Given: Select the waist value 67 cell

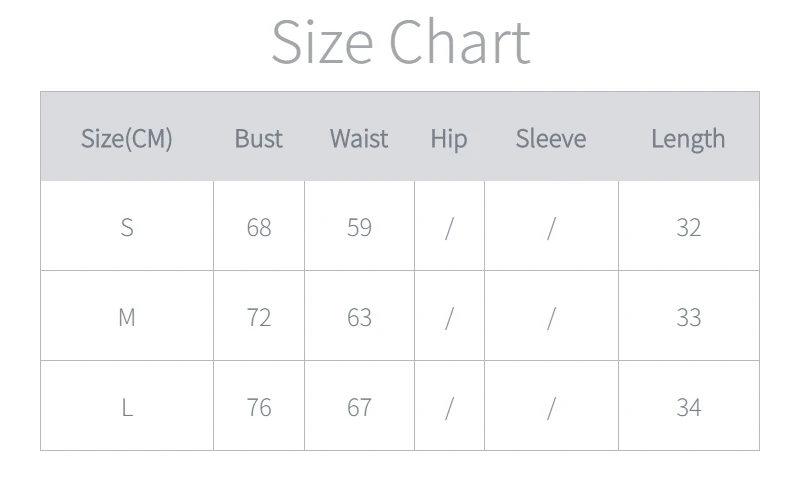Looking at the screenshot, I should (x=359, y=407).
